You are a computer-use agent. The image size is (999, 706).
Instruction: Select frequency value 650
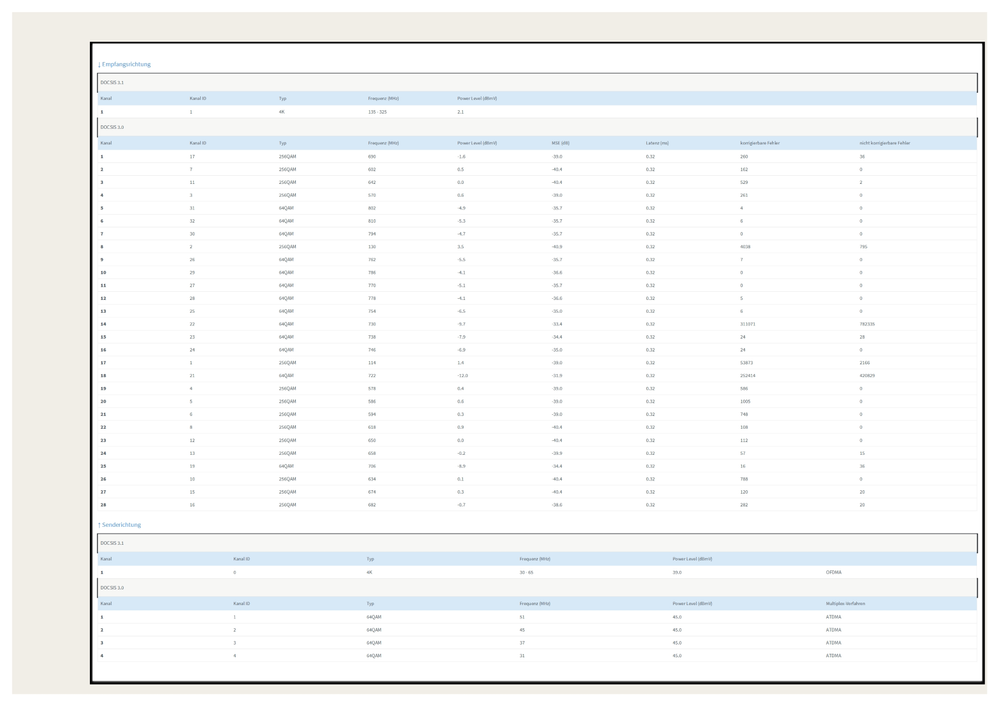tap(371, 440)
